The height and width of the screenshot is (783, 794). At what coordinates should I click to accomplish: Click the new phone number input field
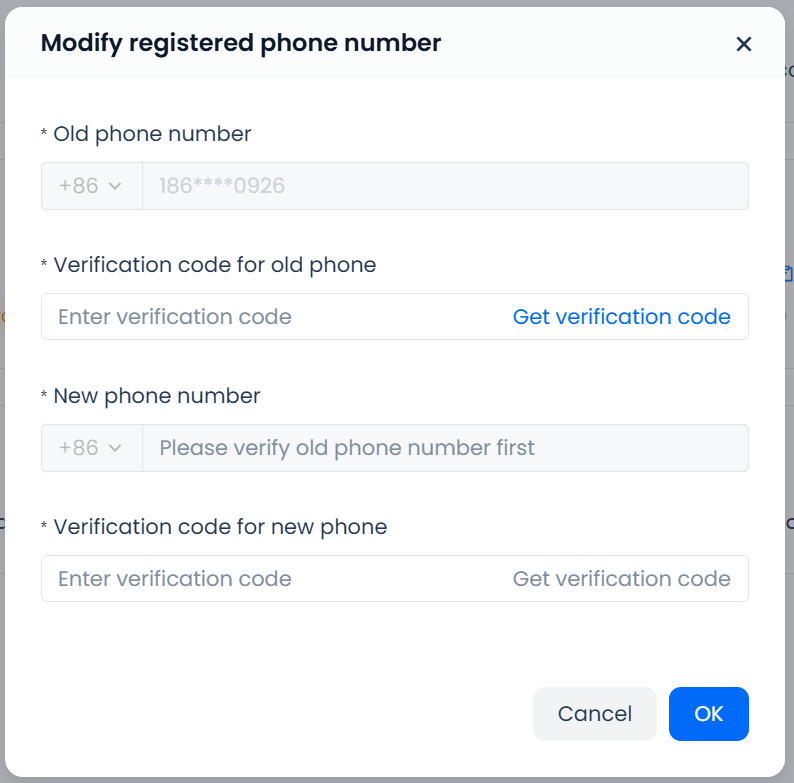tap(445, 448)
